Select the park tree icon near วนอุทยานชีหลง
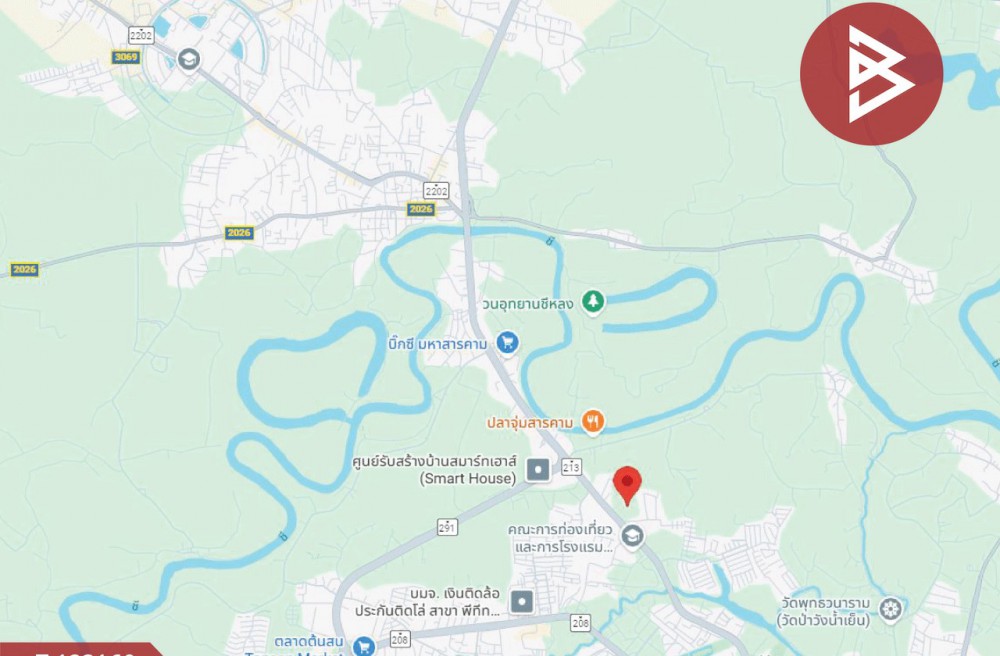 click(593, 302)
